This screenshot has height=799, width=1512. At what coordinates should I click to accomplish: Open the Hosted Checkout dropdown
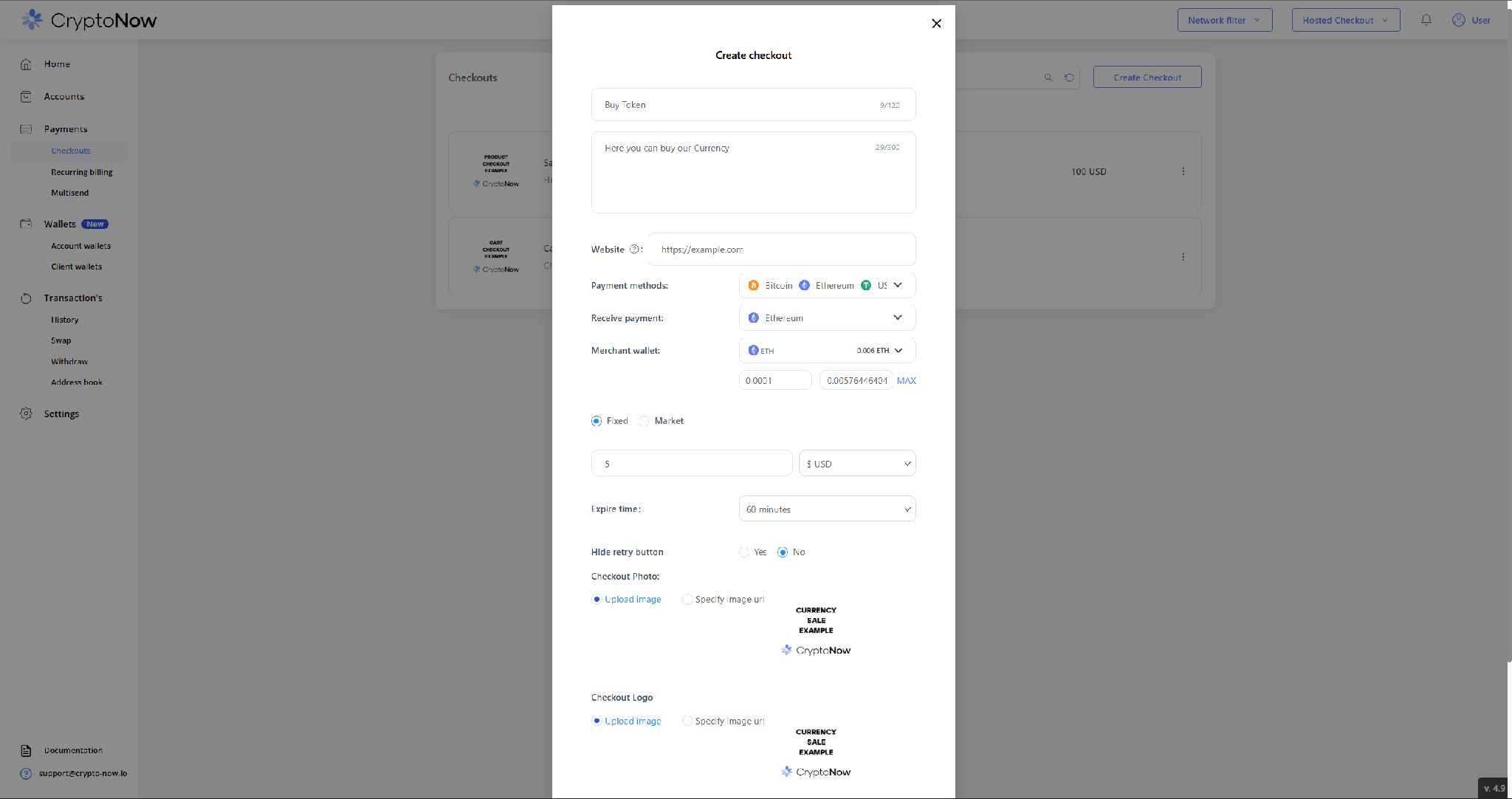(x=1346, y=20)
